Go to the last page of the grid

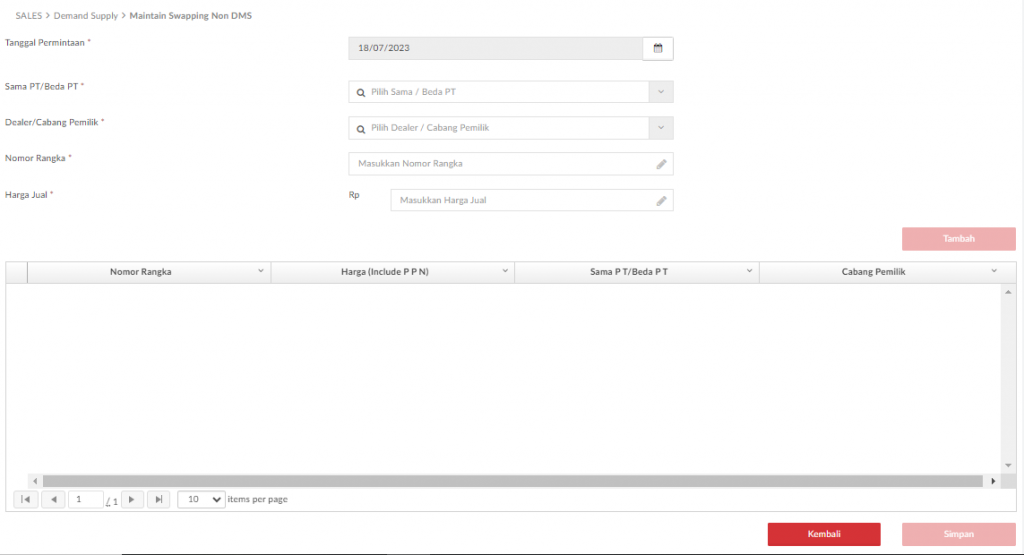[159, 500]
